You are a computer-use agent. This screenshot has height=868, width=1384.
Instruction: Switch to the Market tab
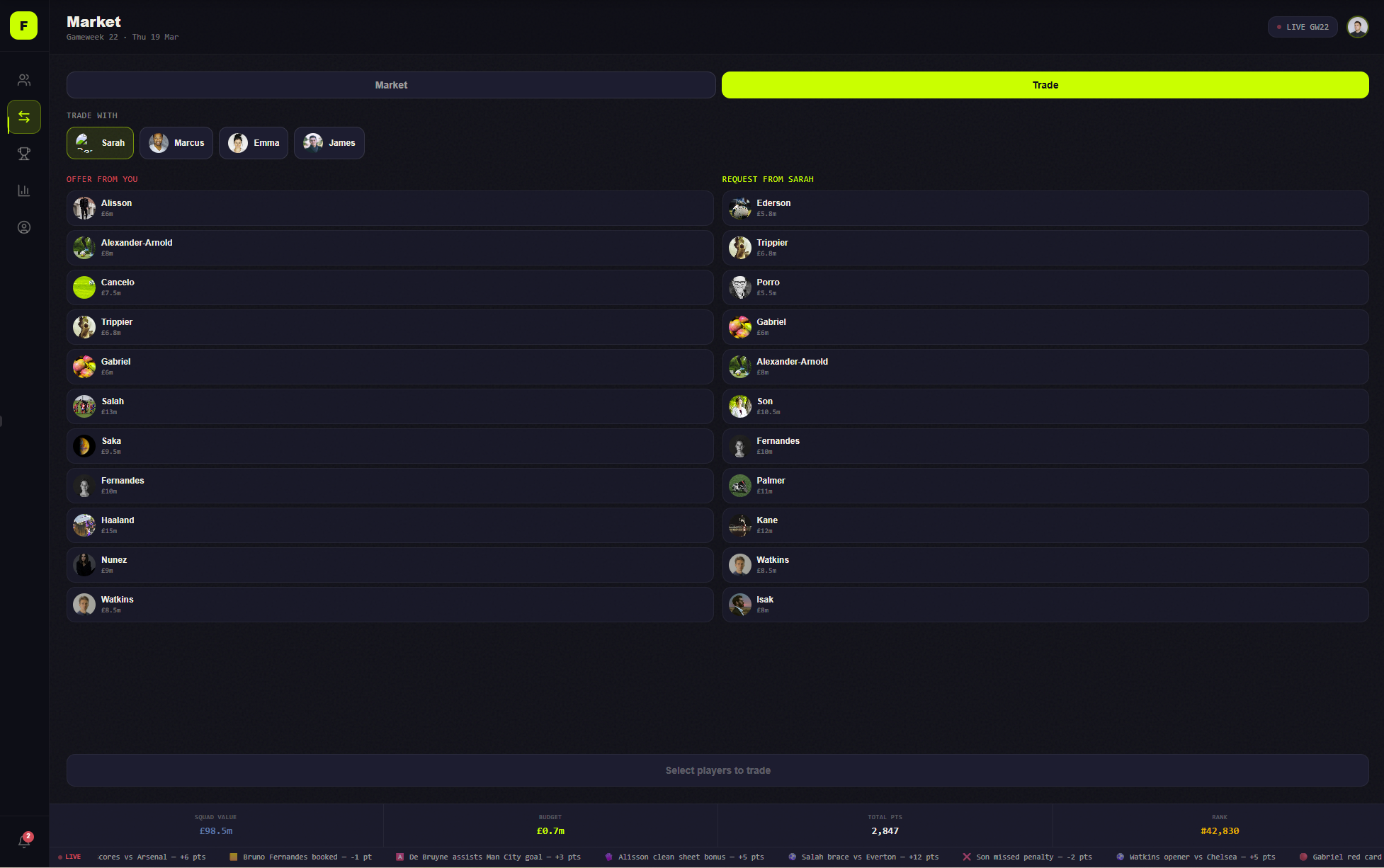point(391,85)
